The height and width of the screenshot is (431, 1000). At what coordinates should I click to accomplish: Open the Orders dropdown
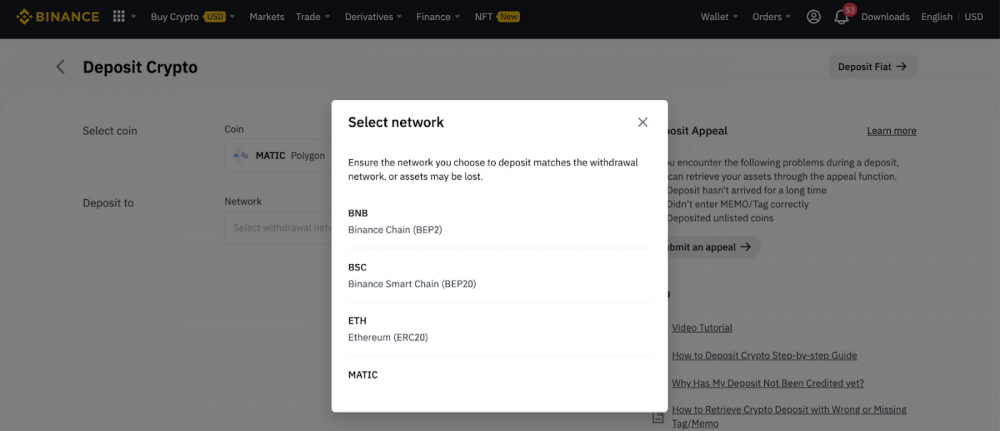(772, 17)
